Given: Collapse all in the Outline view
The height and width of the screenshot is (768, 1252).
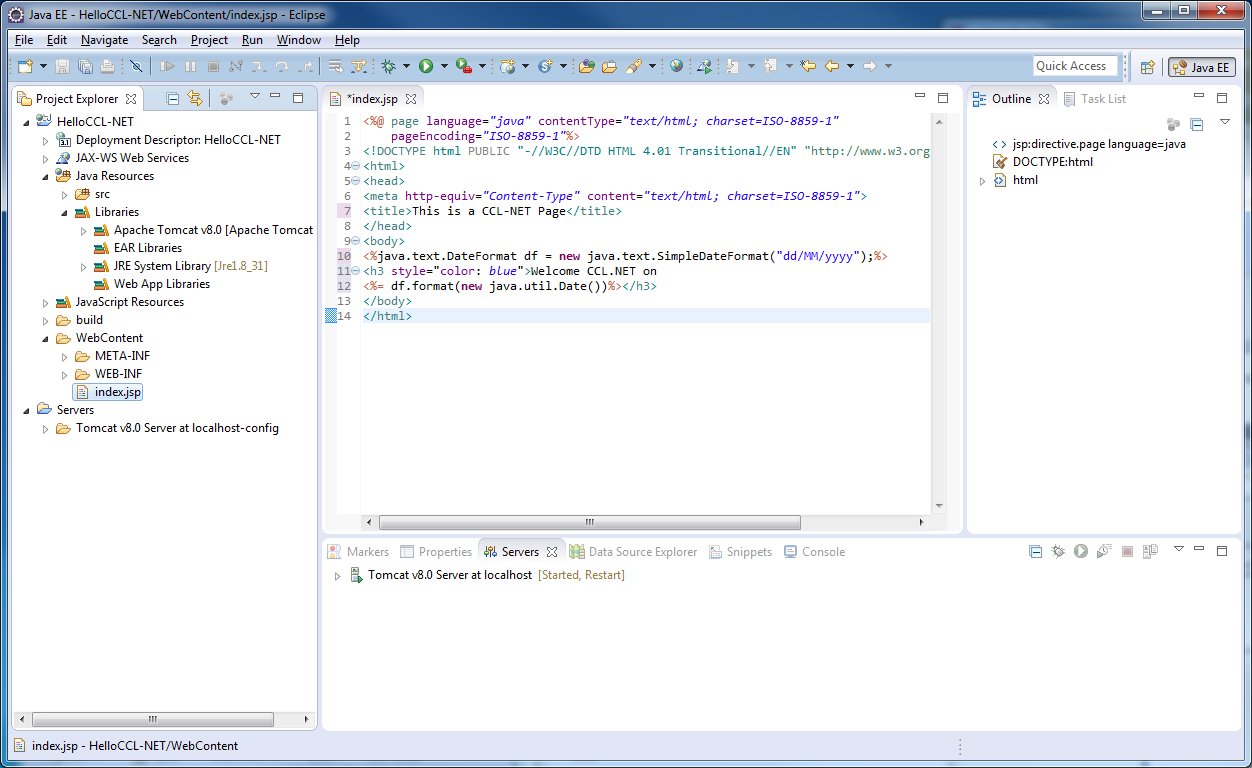Looking at the screenshot, I should coord(1196,124).
